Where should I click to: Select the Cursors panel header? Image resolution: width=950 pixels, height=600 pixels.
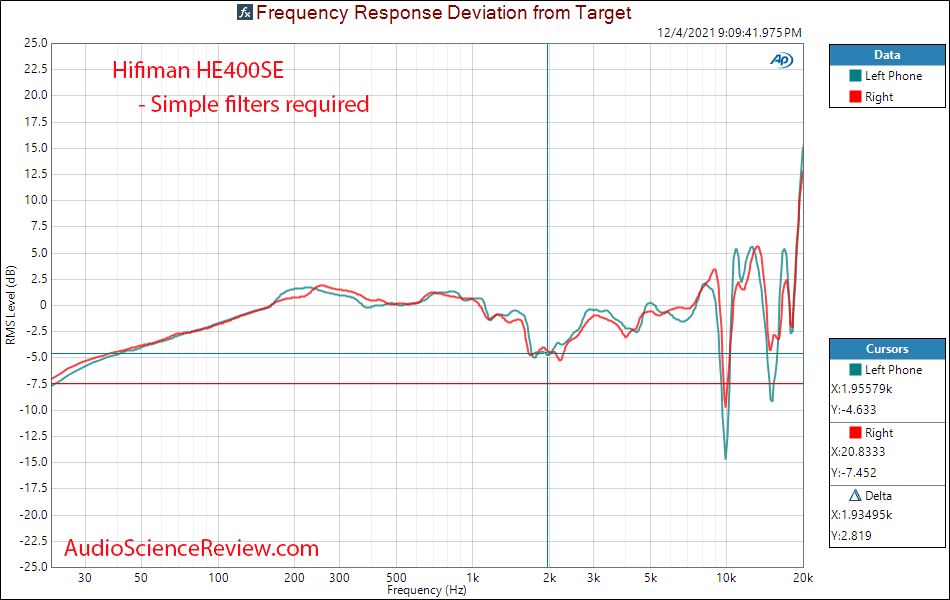887,348
